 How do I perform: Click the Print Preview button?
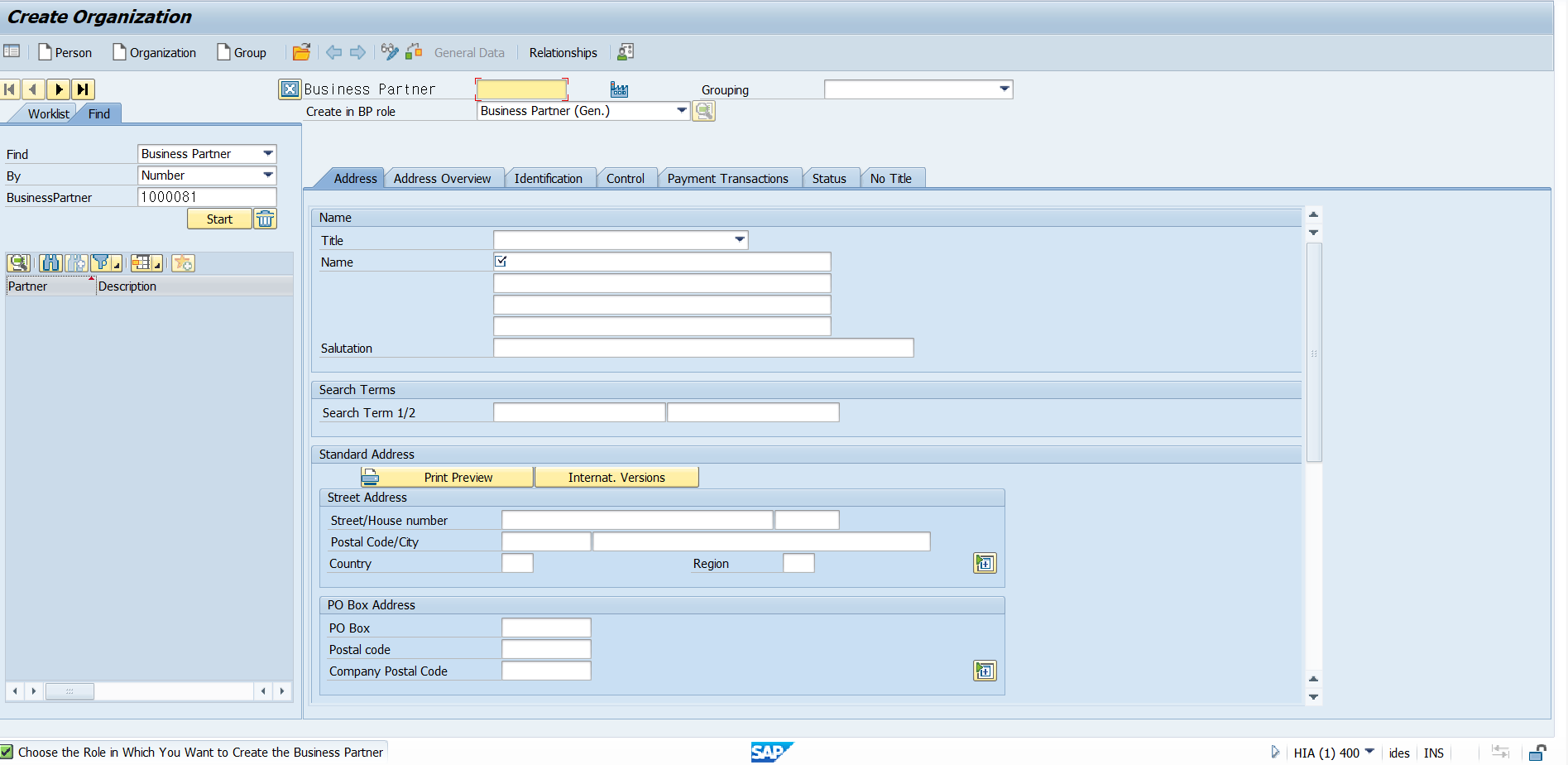click(x=448, y=477)
